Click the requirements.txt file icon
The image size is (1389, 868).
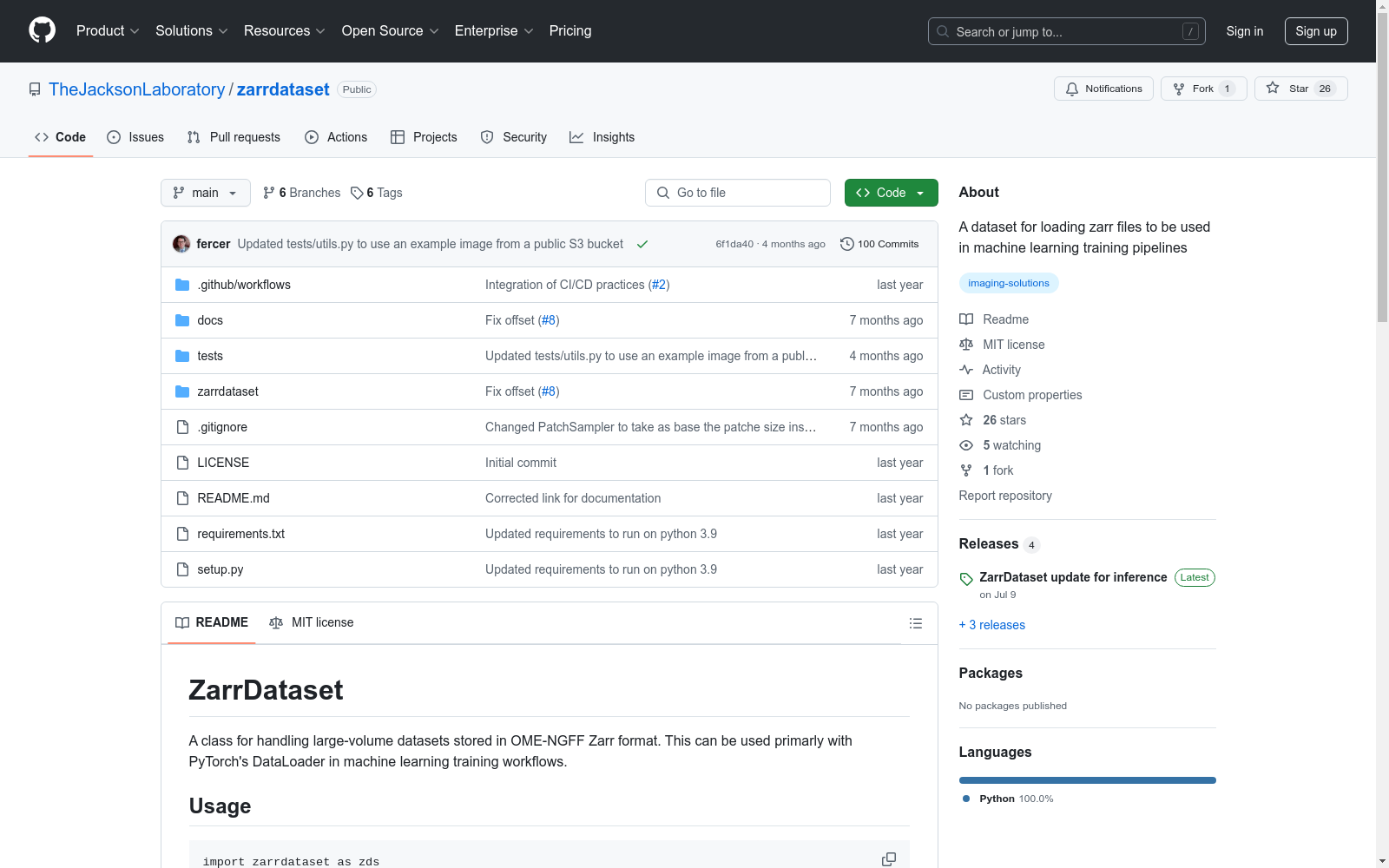[182, 534]
